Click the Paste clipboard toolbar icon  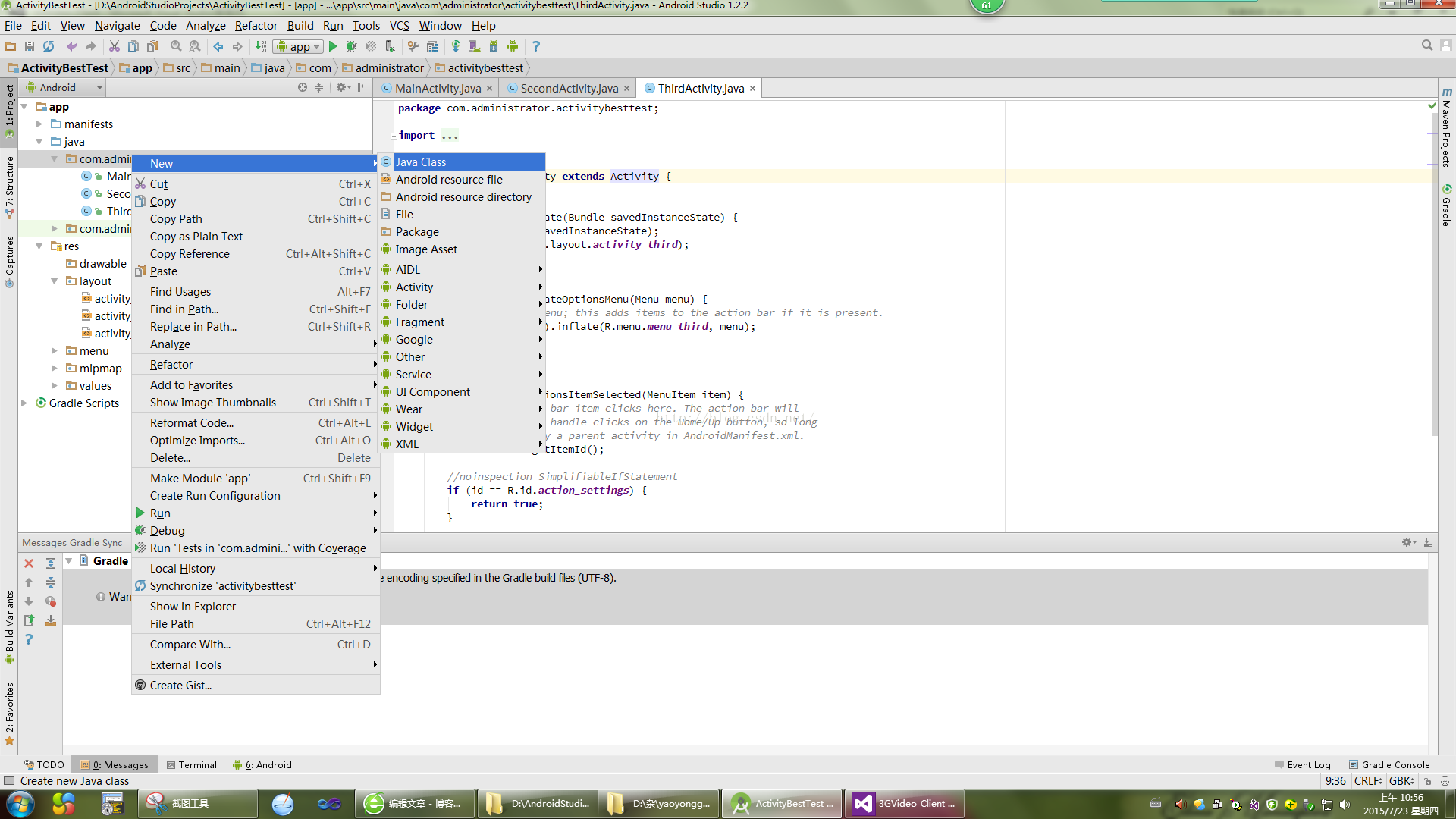point(152,46)
